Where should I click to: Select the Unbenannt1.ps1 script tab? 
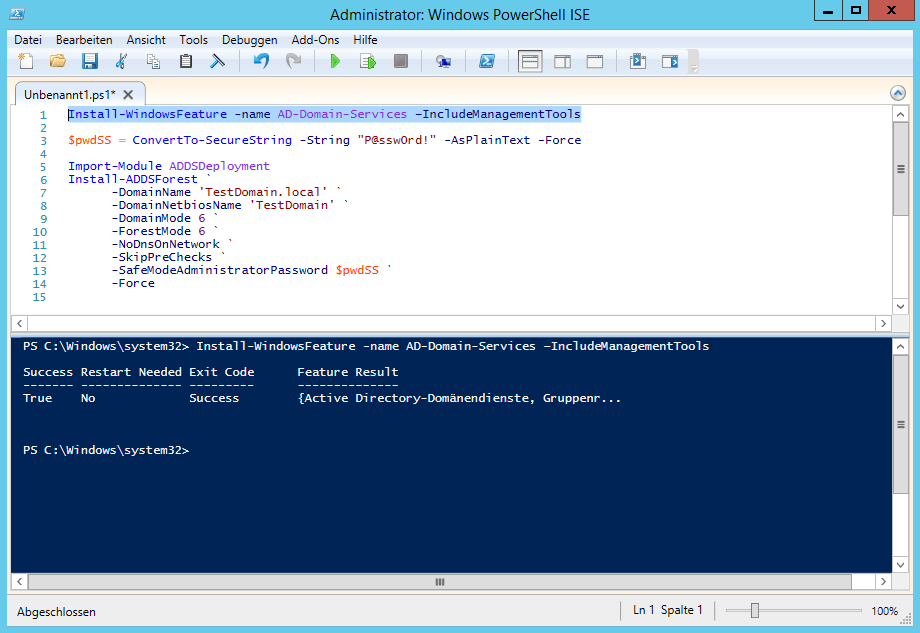(68, 93)
